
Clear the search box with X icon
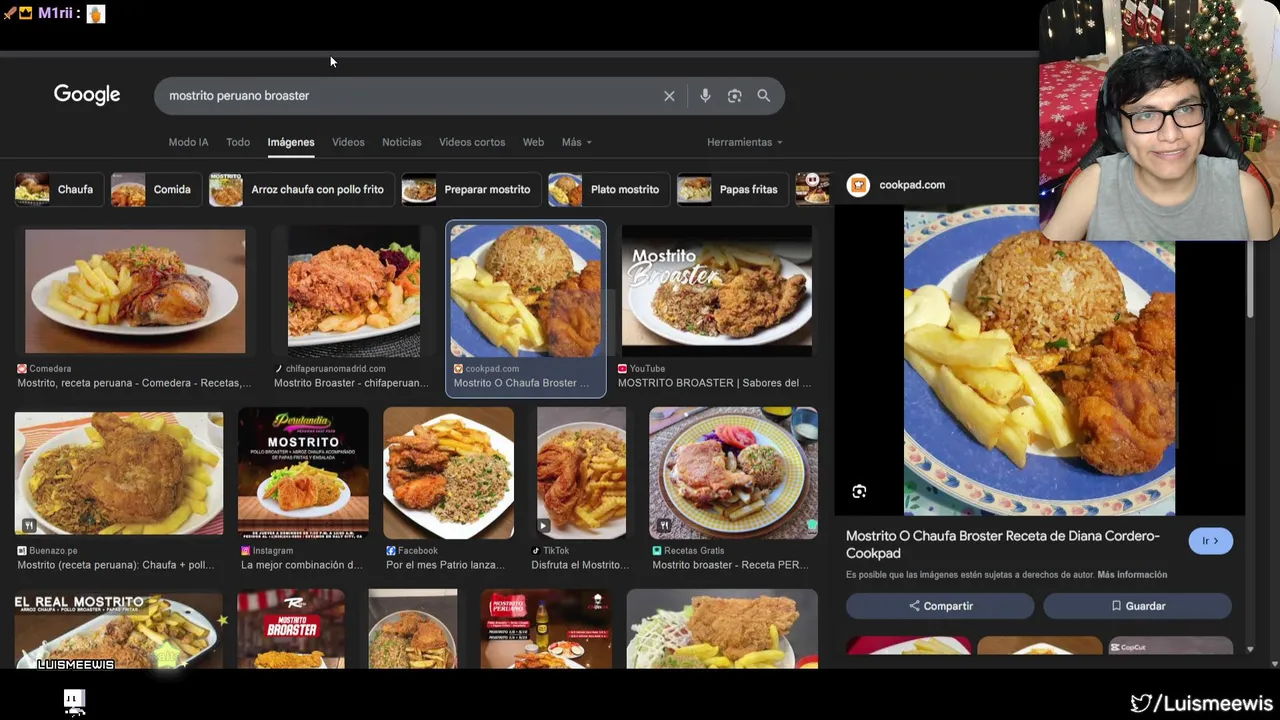pos(669,96)
